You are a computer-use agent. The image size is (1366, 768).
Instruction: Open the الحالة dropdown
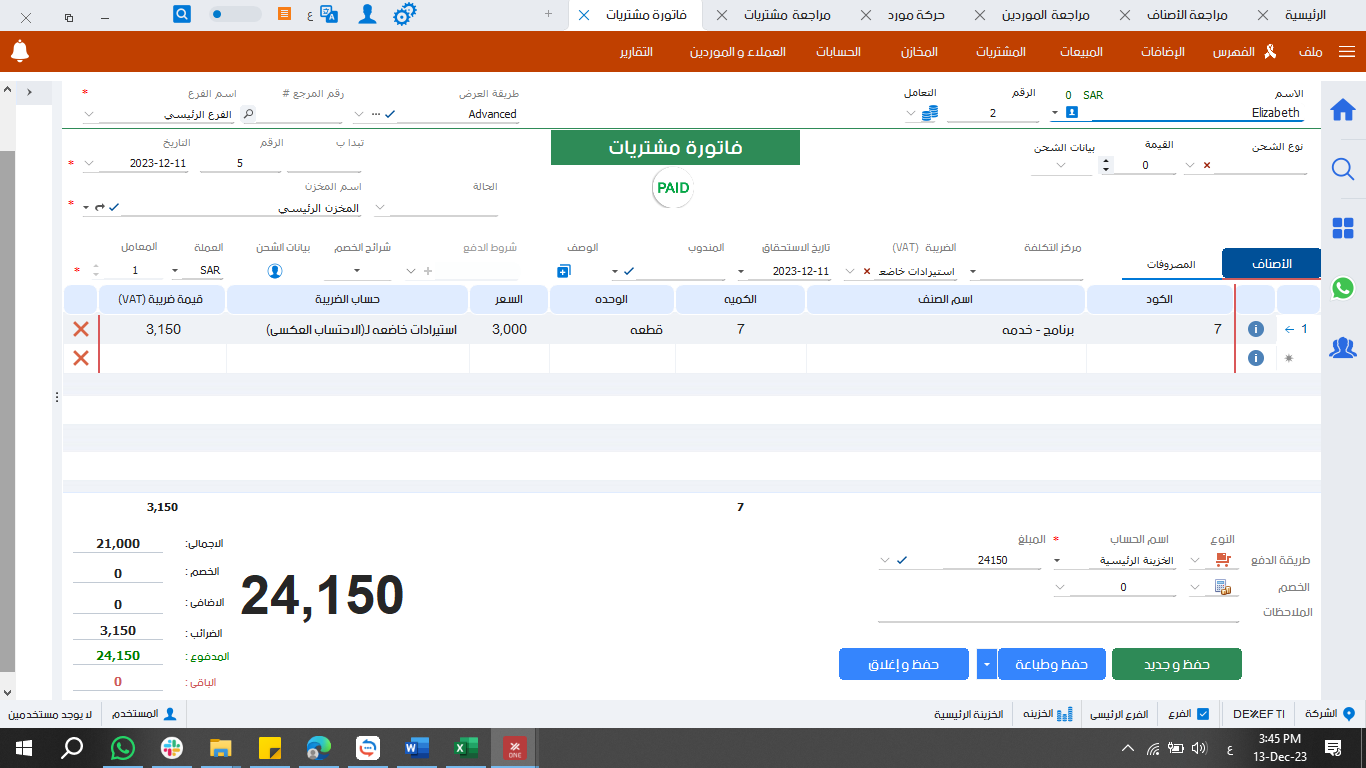point(379,207)
